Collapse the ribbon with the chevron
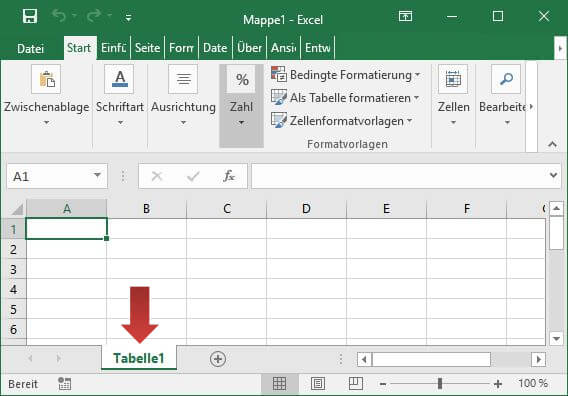Viewport: 568px width, 396px height. coord(552,144)
